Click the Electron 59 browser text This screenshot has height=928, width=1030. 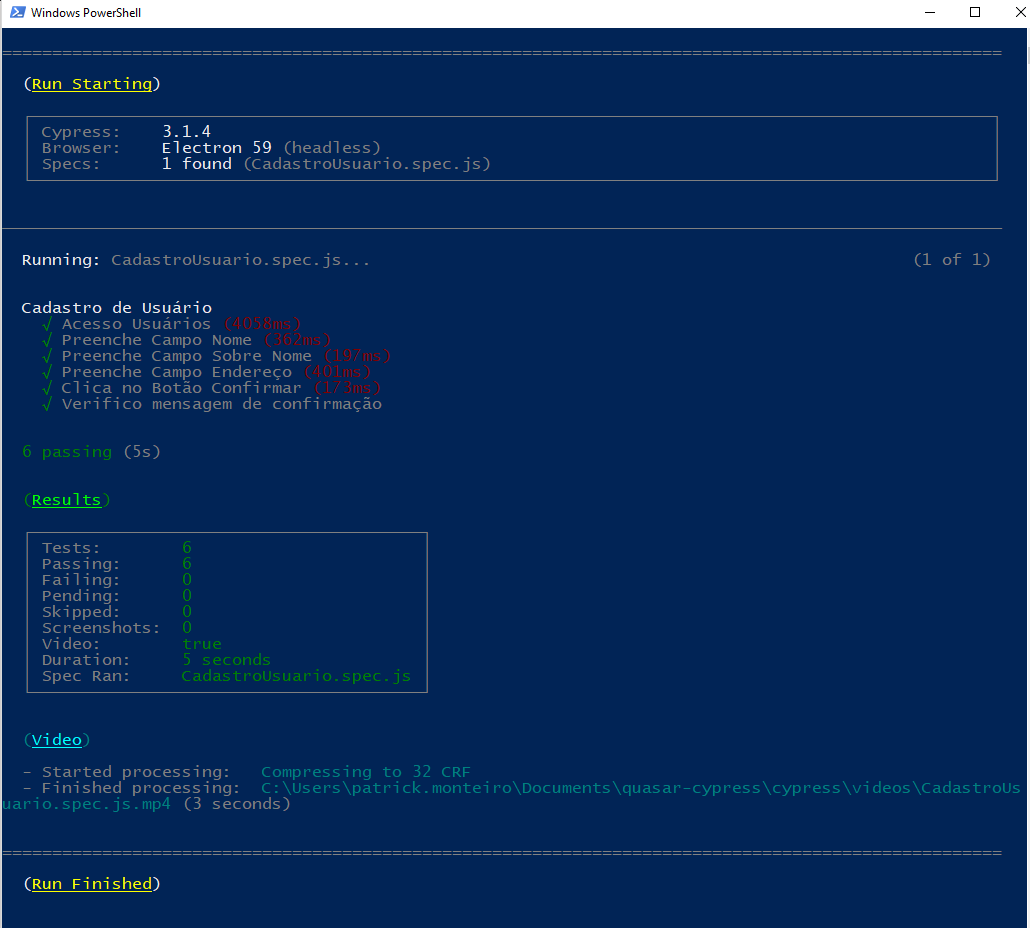pos(216,148)
